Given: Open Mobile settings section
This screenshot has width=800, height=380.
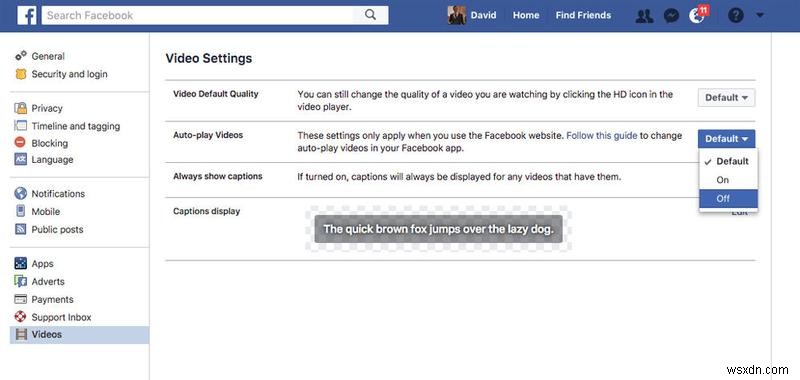Looking at the screenshot, I should click(45, 211).
